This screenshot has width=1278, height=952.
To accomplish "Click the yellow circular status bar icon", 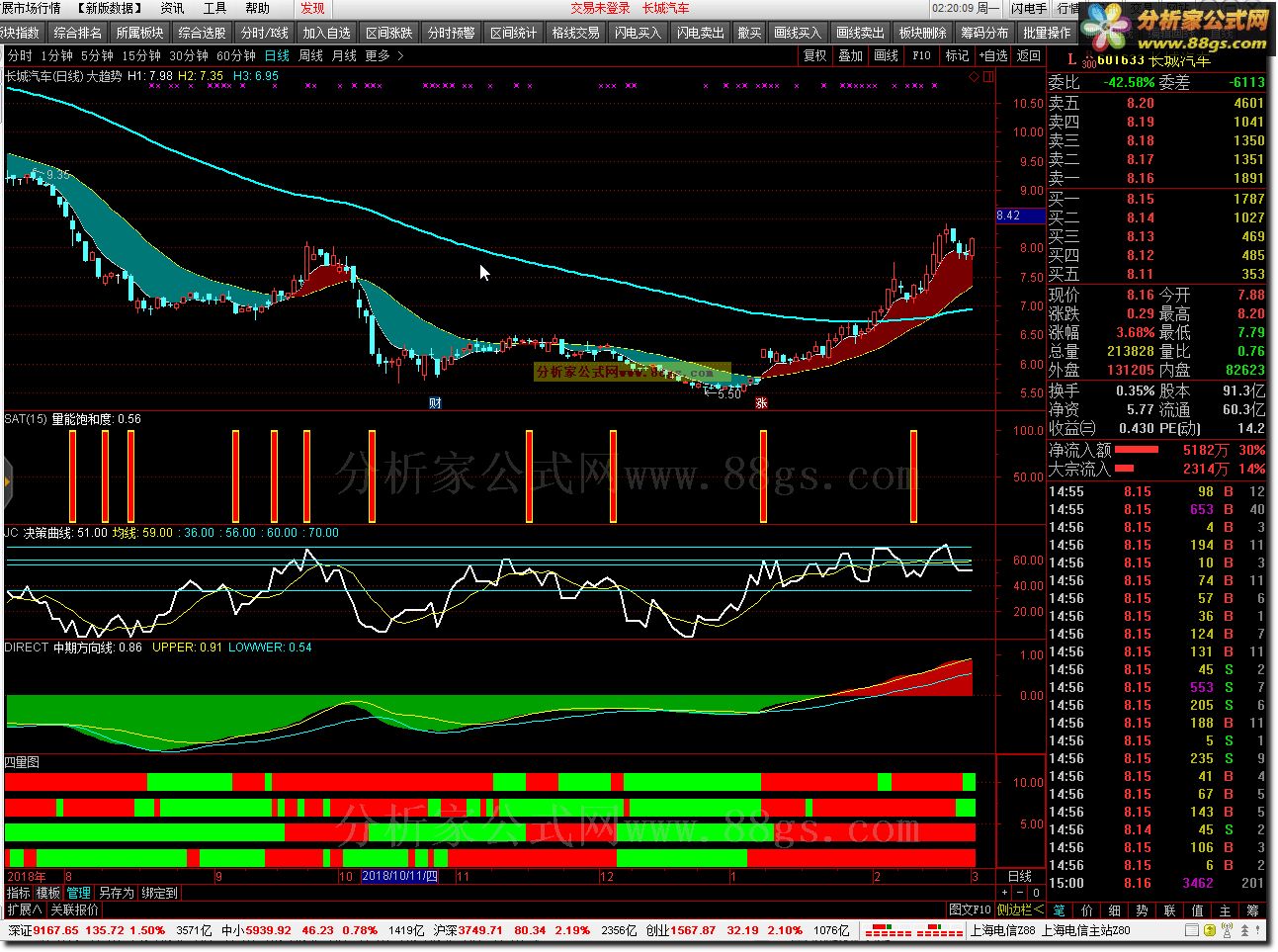I will click(1210, 931).
